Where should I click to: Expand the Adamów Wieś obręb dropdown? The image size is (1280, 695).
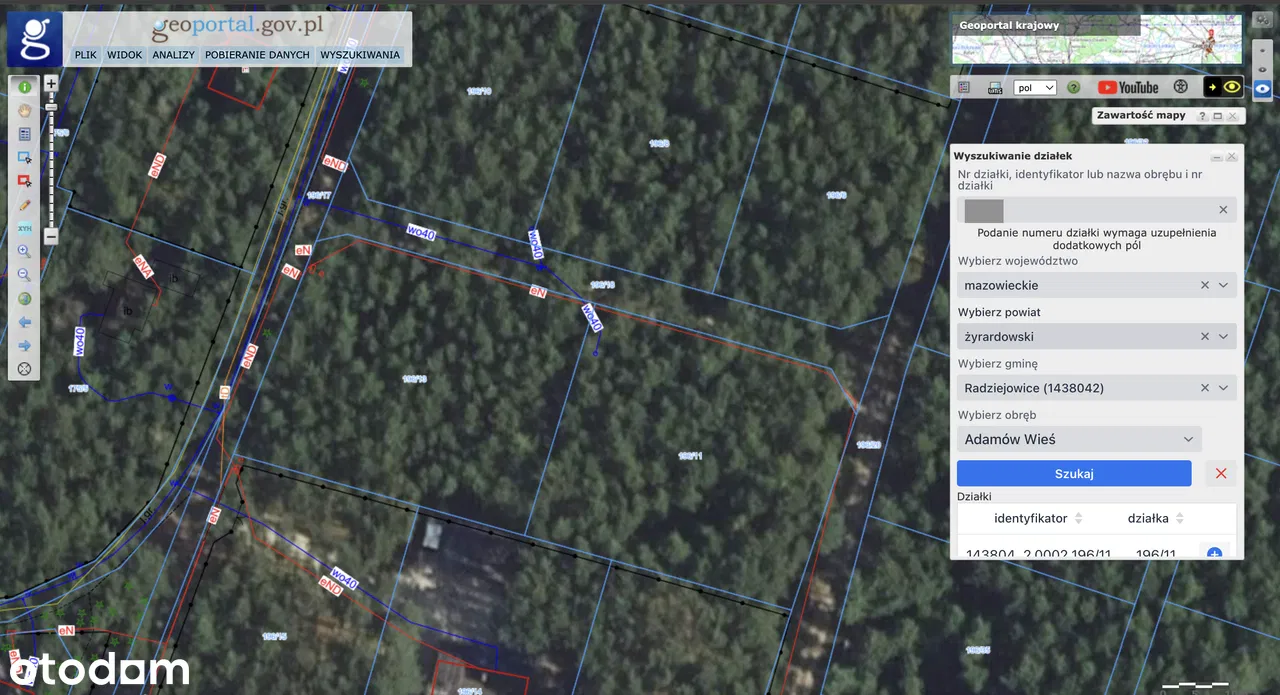click(1188, 439)
